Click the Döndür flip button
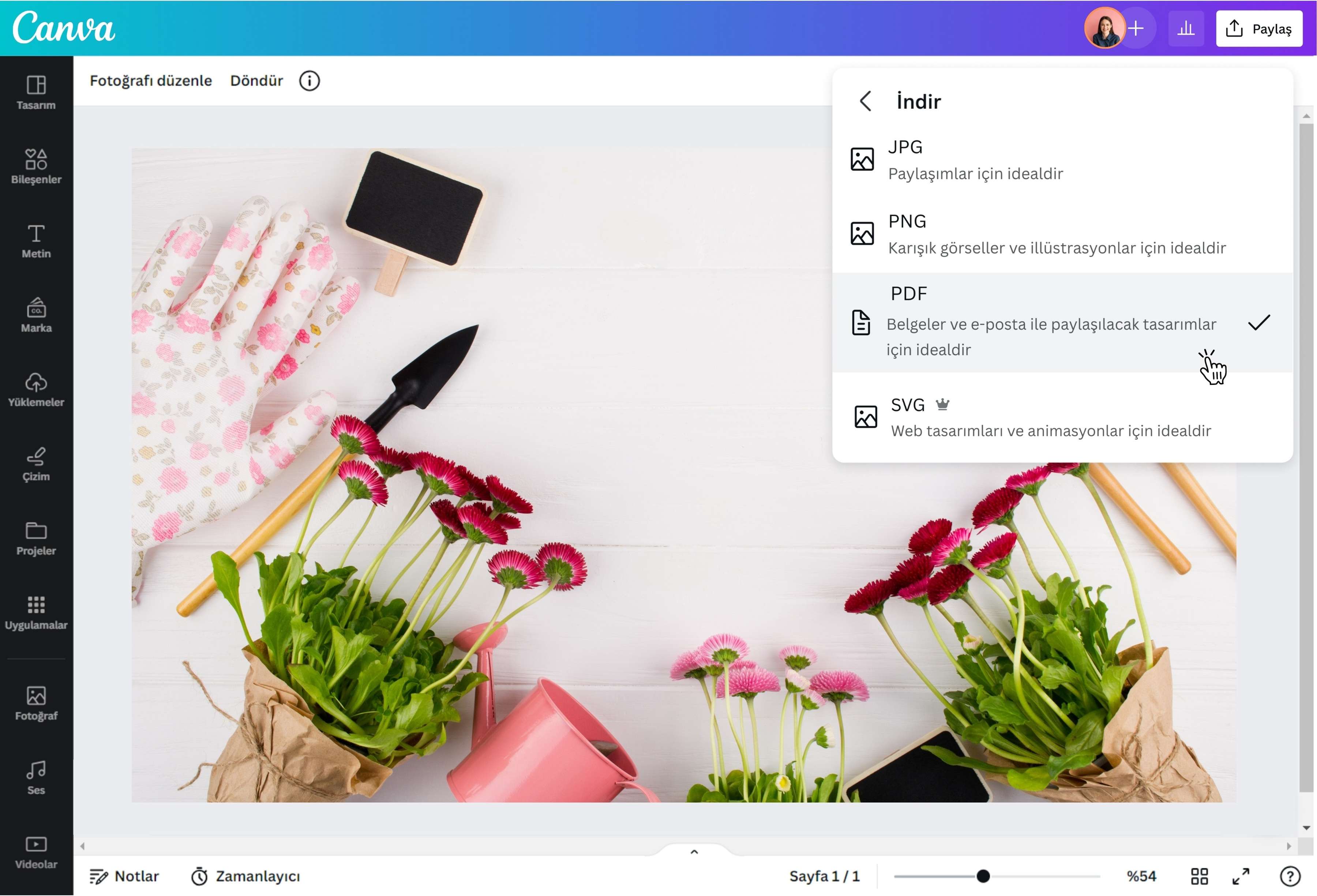Viewport: 1317px width, 896px height. pos(256,81)
